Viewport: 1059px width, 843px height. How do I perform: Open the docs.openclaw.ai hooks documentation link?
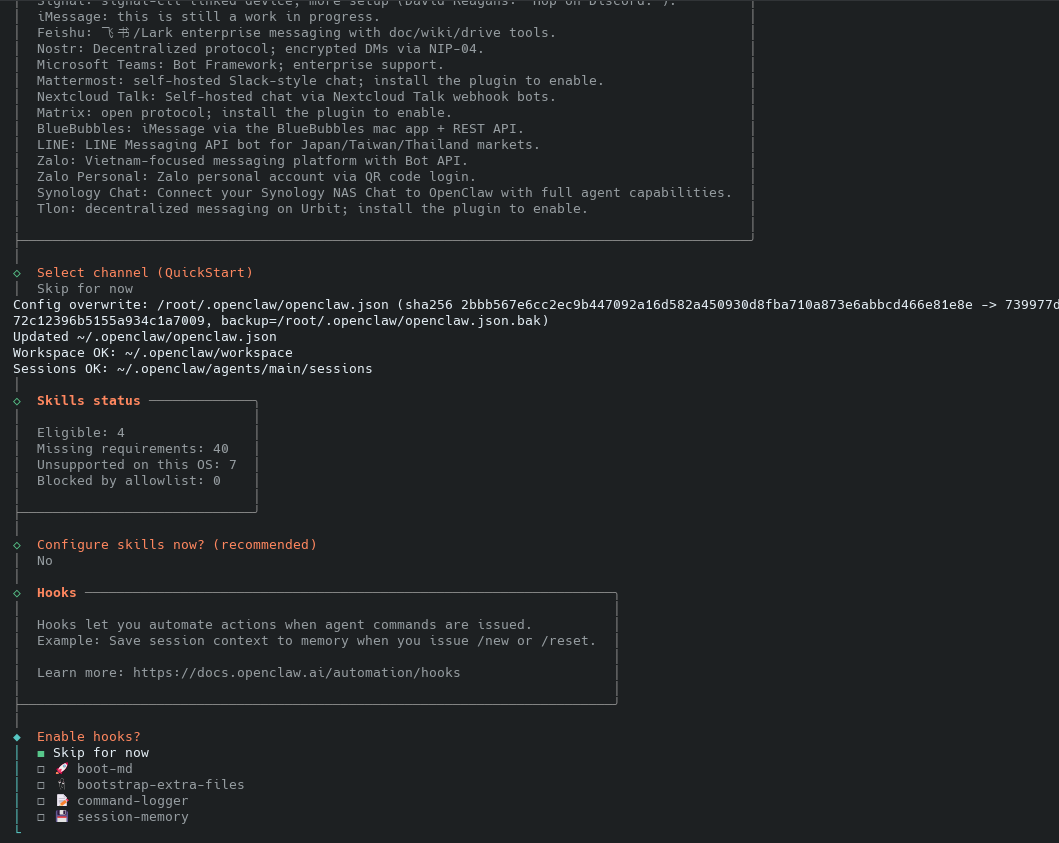click(296, 673)
